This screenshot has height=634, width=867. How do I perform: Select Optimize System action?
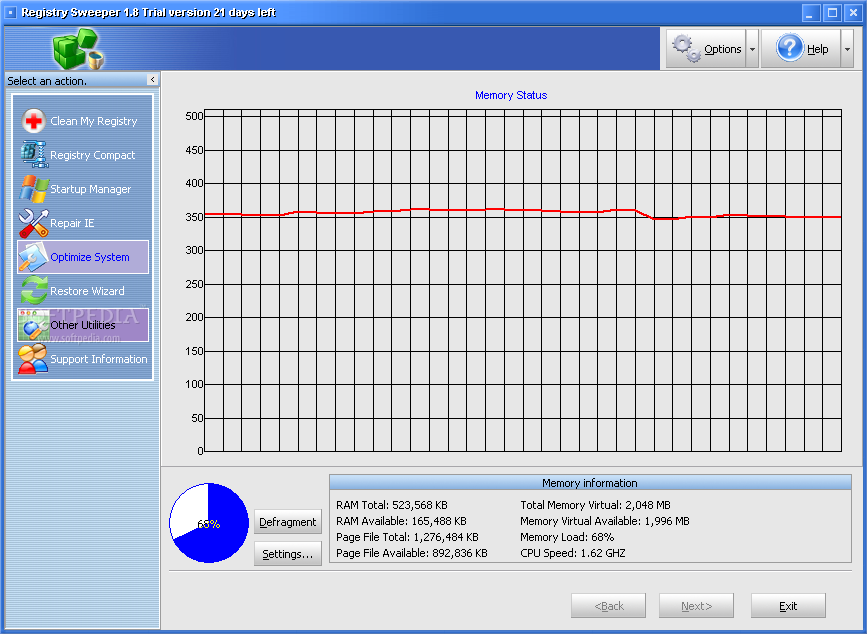pyautogui.click(x=83, y=257)
